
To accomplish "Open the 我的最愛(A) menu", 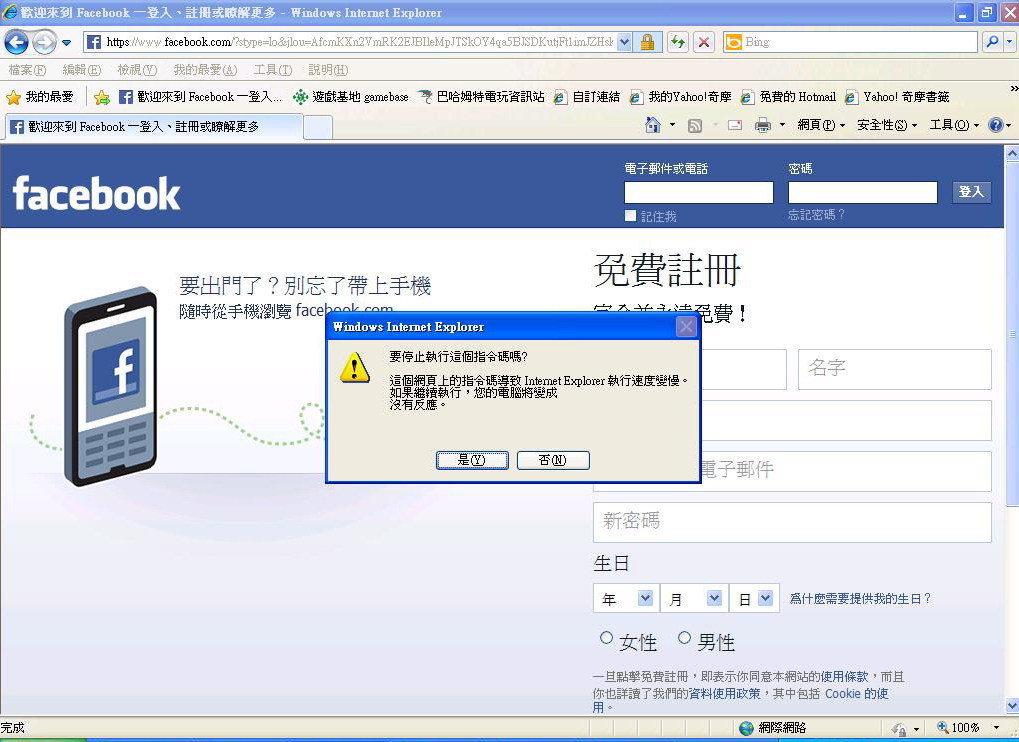I will 205,70.
